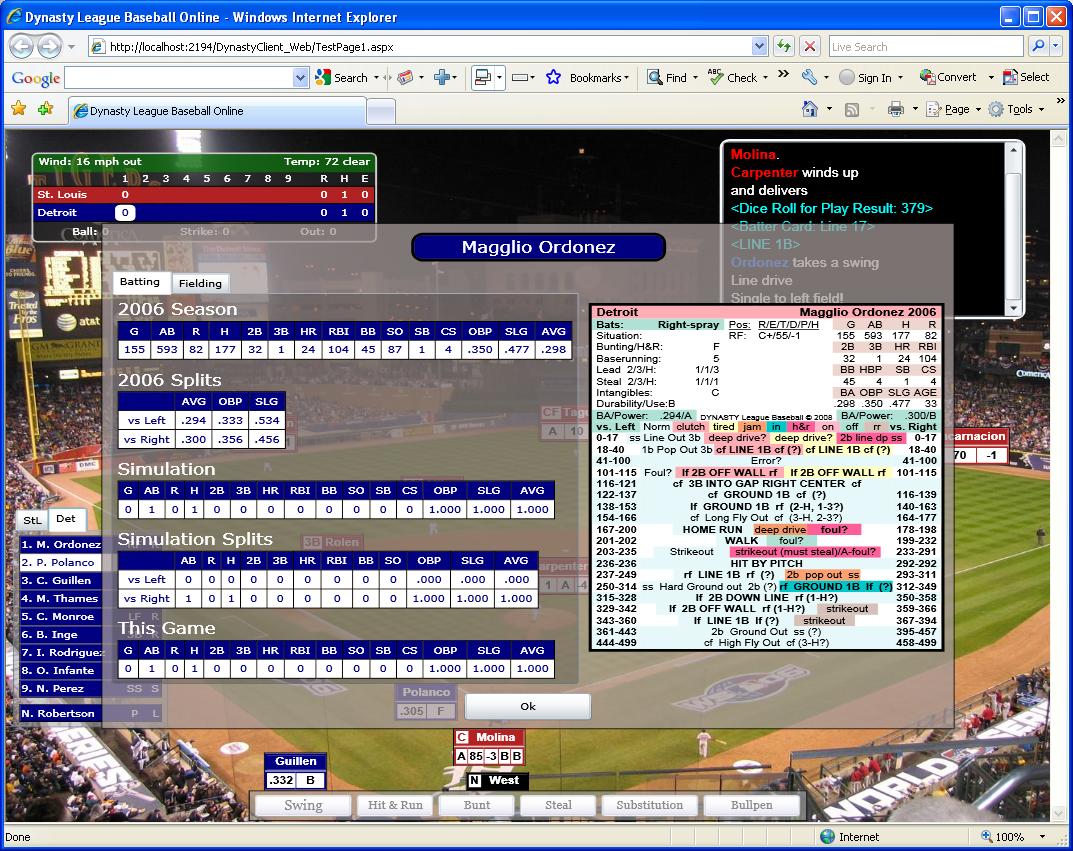Viewport: 1073px width, 851px height.
Task: Expand the Google search box dropdown
Action: (x=300, y=78)
